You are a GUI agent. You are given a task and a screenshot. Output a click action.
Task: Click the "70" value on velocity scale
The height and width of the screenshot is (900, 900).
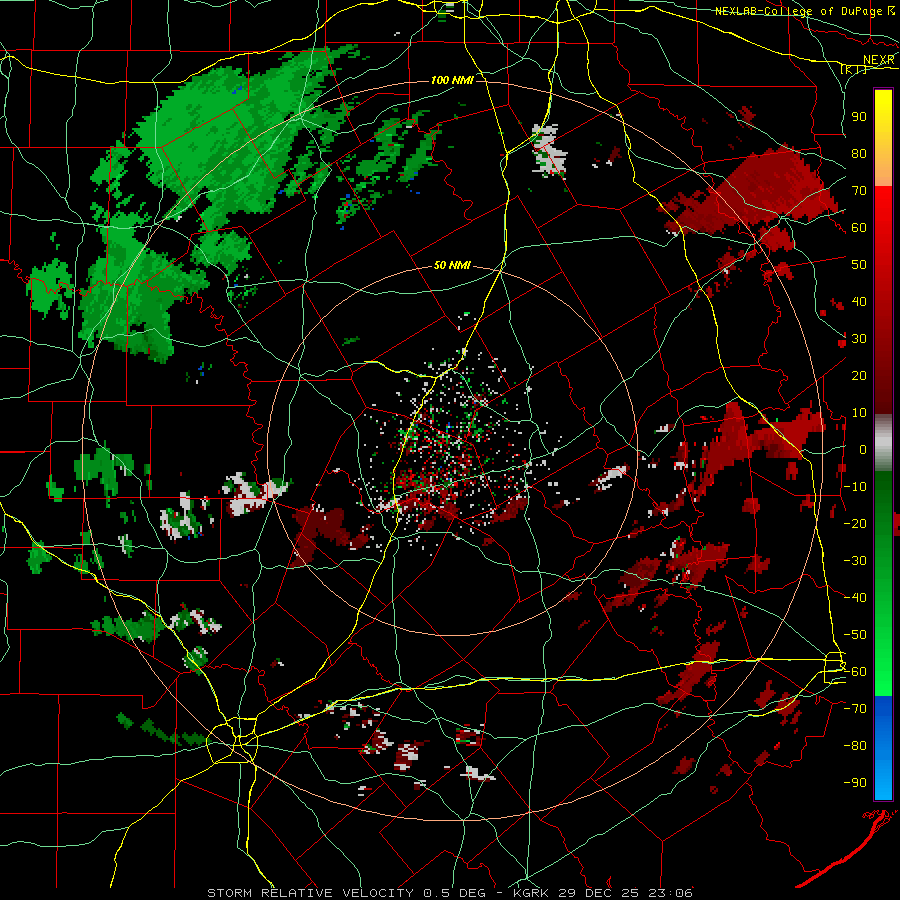coord(859,191)
